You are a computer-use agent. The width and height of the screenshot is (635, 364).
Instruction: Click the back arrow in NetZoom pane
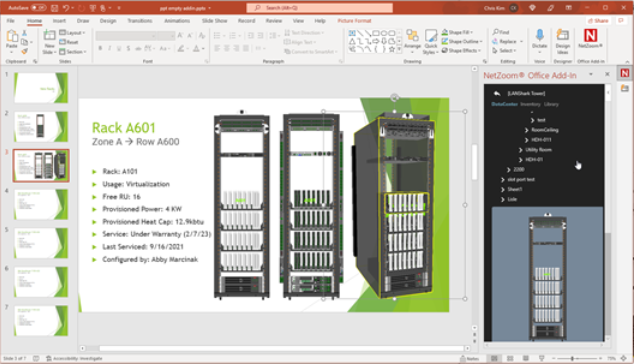[x=497, y=94]
